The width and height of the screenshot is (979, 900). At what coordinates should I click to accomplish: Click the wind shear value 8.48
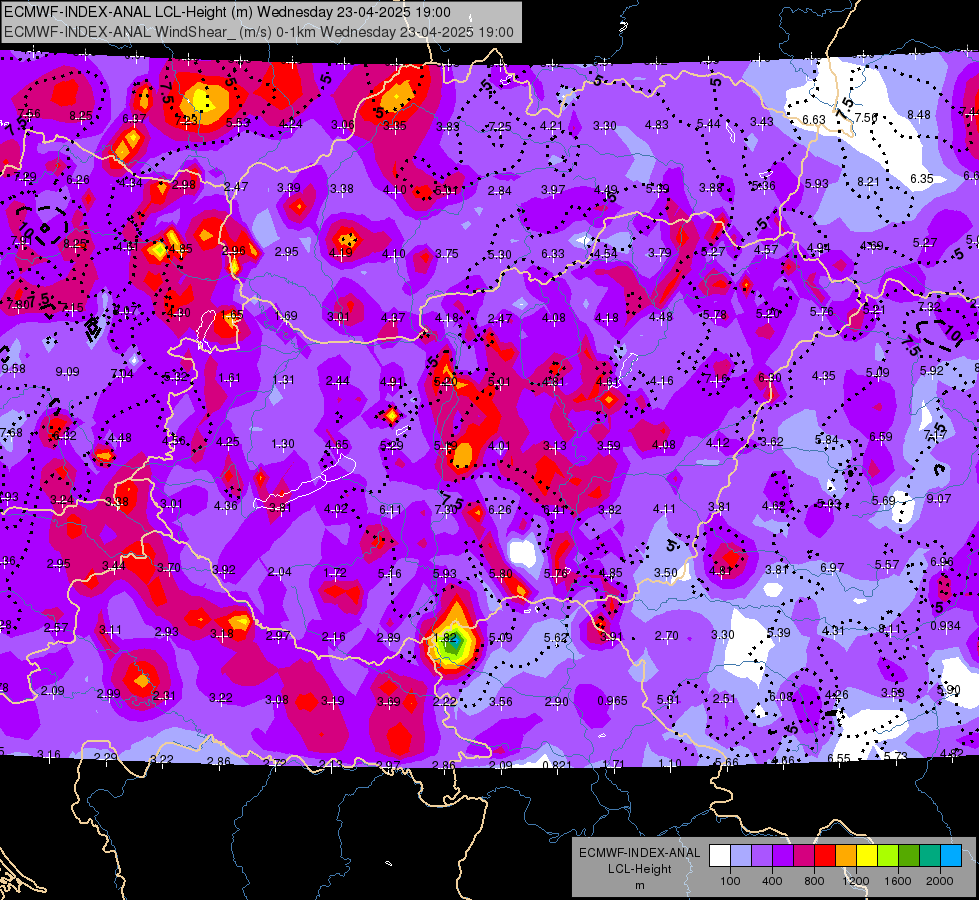click(918, 115)
